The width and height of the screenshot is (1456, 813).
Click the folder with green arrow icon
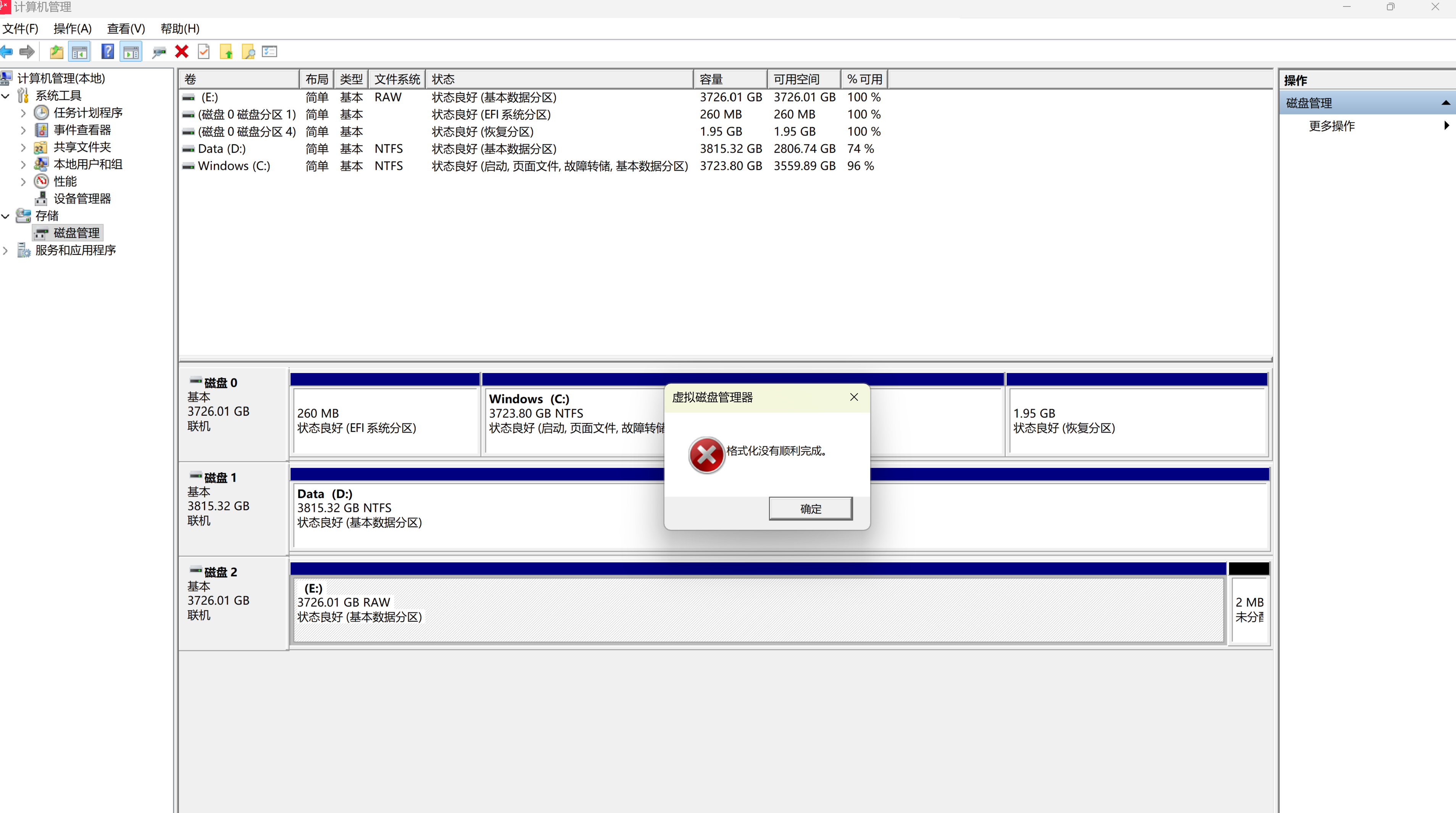point(226,52)
